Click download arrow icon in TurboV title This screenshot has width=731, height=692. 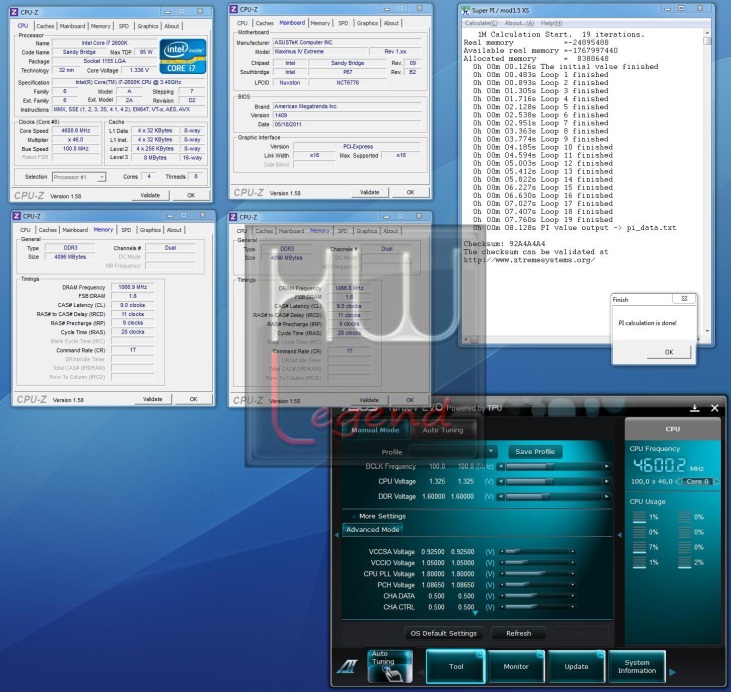695,408
